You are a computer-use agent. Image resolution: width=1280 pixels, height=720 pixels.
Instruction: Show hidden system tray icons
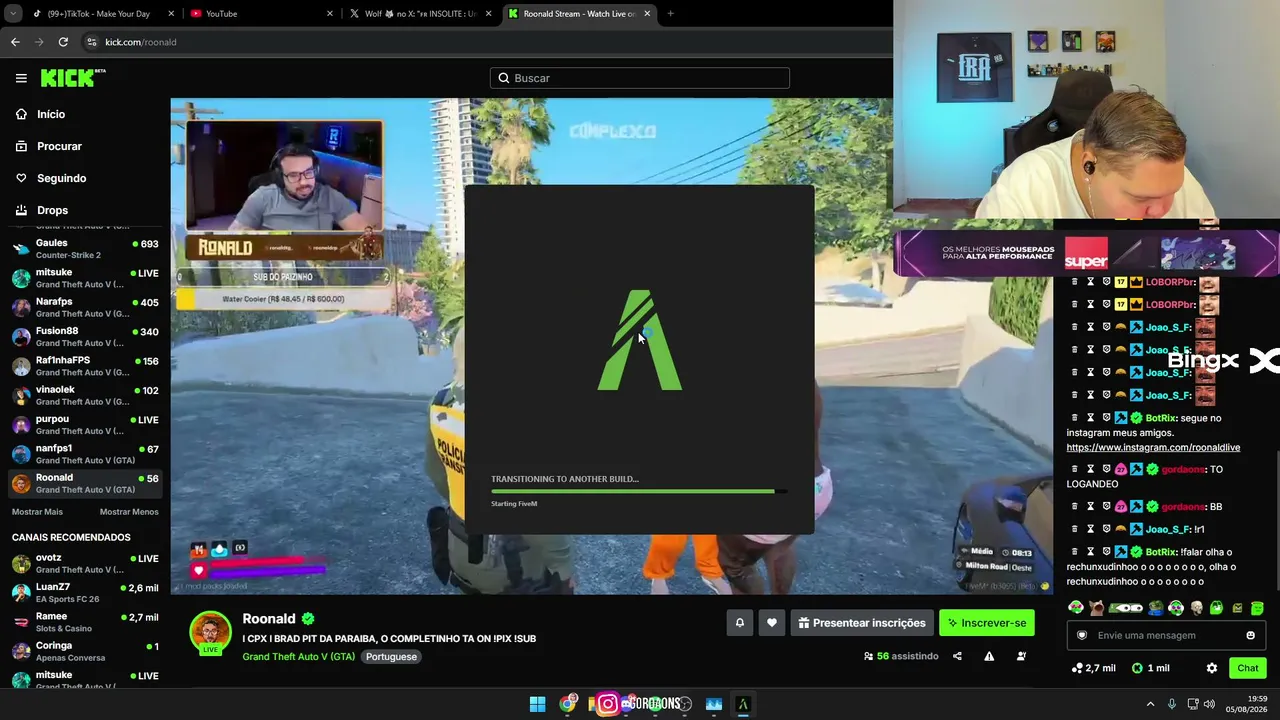pyautogui.click(x=1150, y=704)
